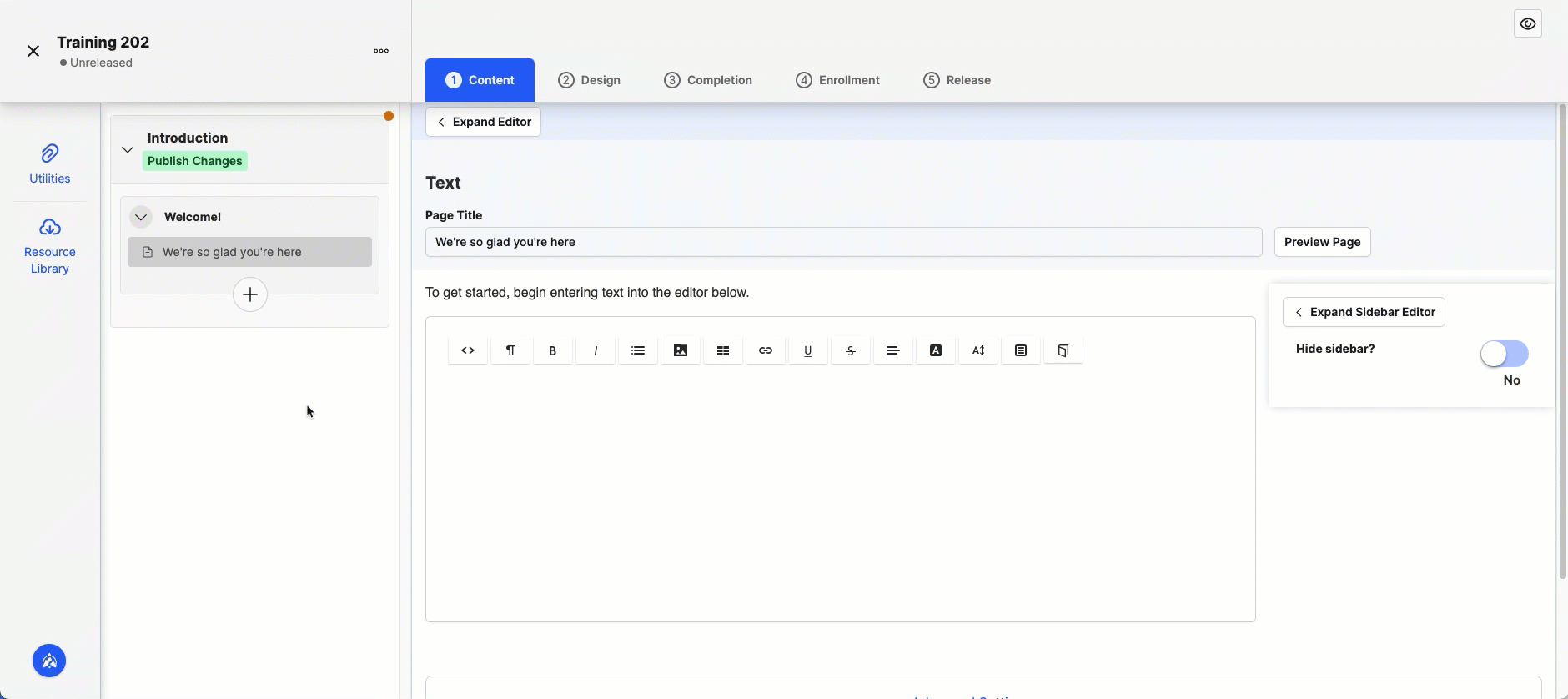Click the page vertical scrollbar
The height and width of the screenshot is (699, 1568).
(1562, 342)
